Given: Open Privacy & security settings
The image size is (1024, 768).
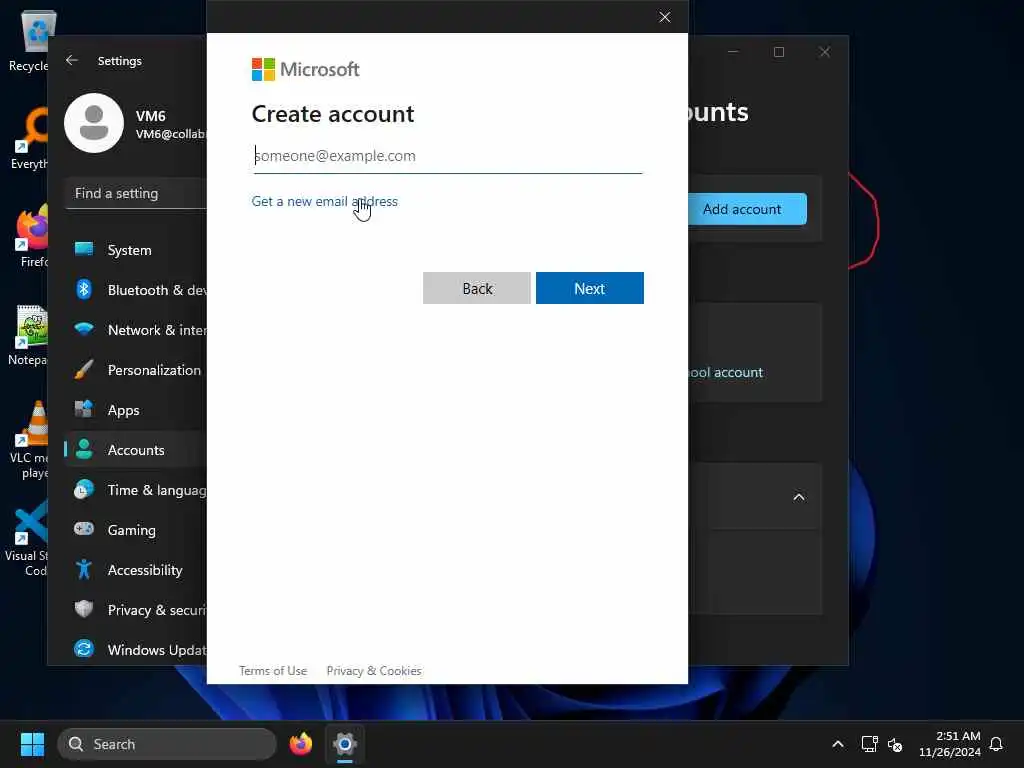Looking at the screenshot, I should [x=136, y=610].
